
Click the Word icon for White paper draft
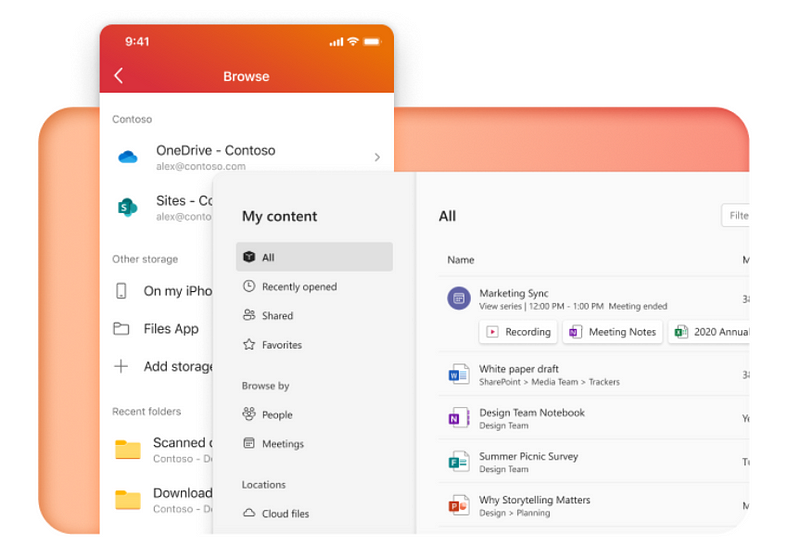point(459,374)
